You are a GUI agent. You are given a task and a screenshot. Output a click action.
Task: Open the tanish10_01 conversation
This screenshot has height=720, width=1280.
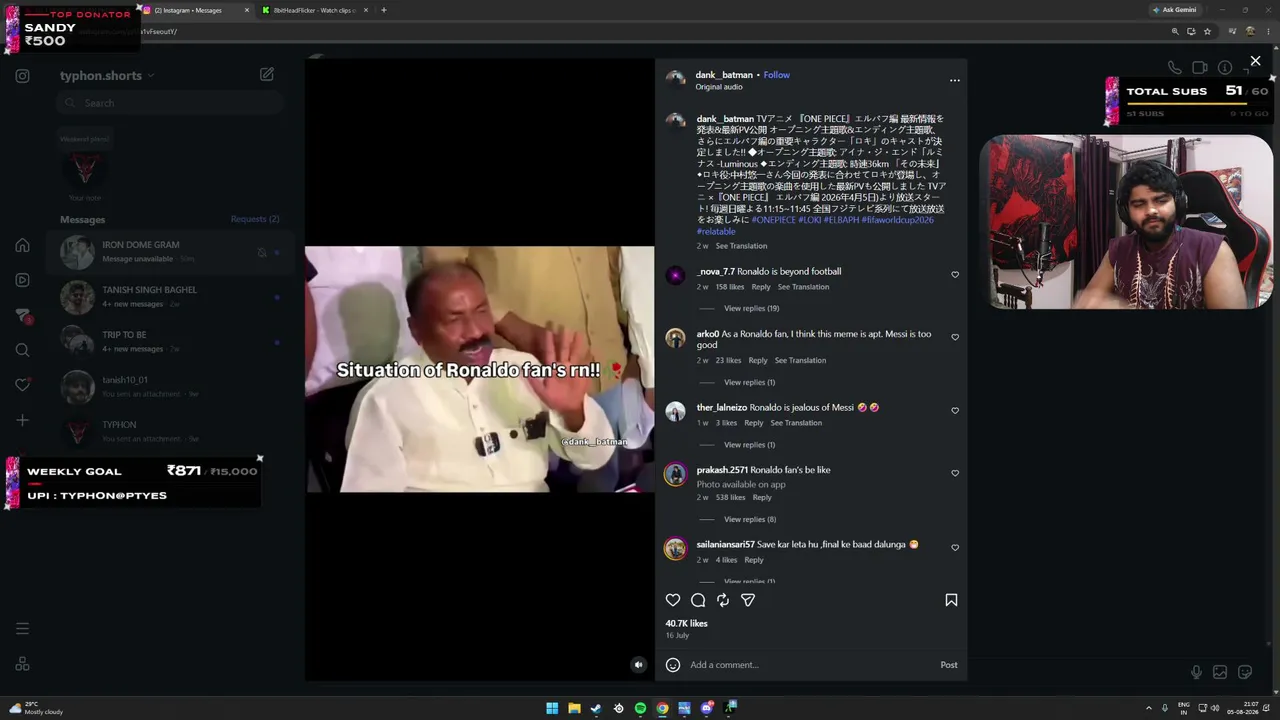tap(170, 387)
